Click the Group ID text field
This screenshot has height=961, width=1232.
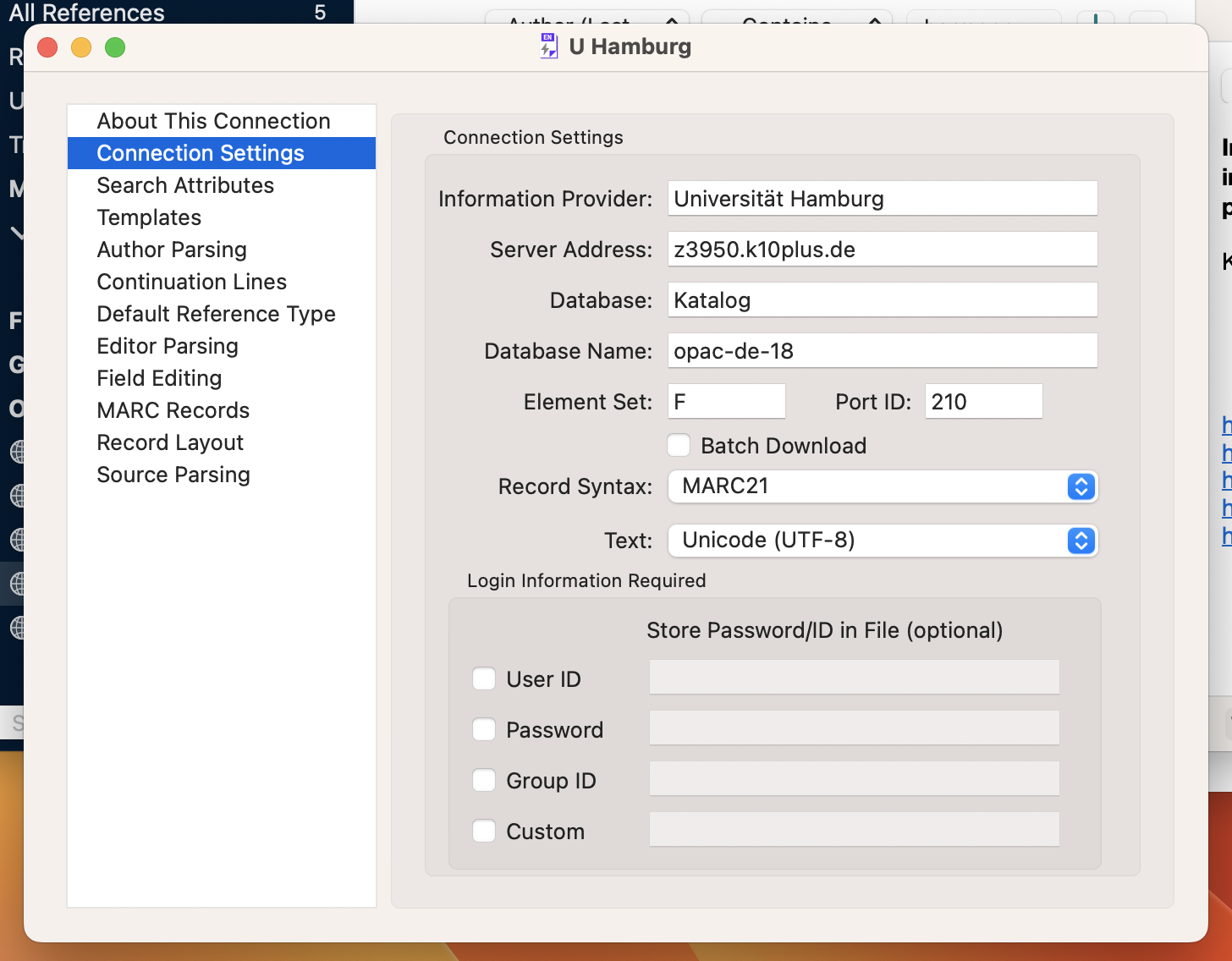tap(855, 779)
